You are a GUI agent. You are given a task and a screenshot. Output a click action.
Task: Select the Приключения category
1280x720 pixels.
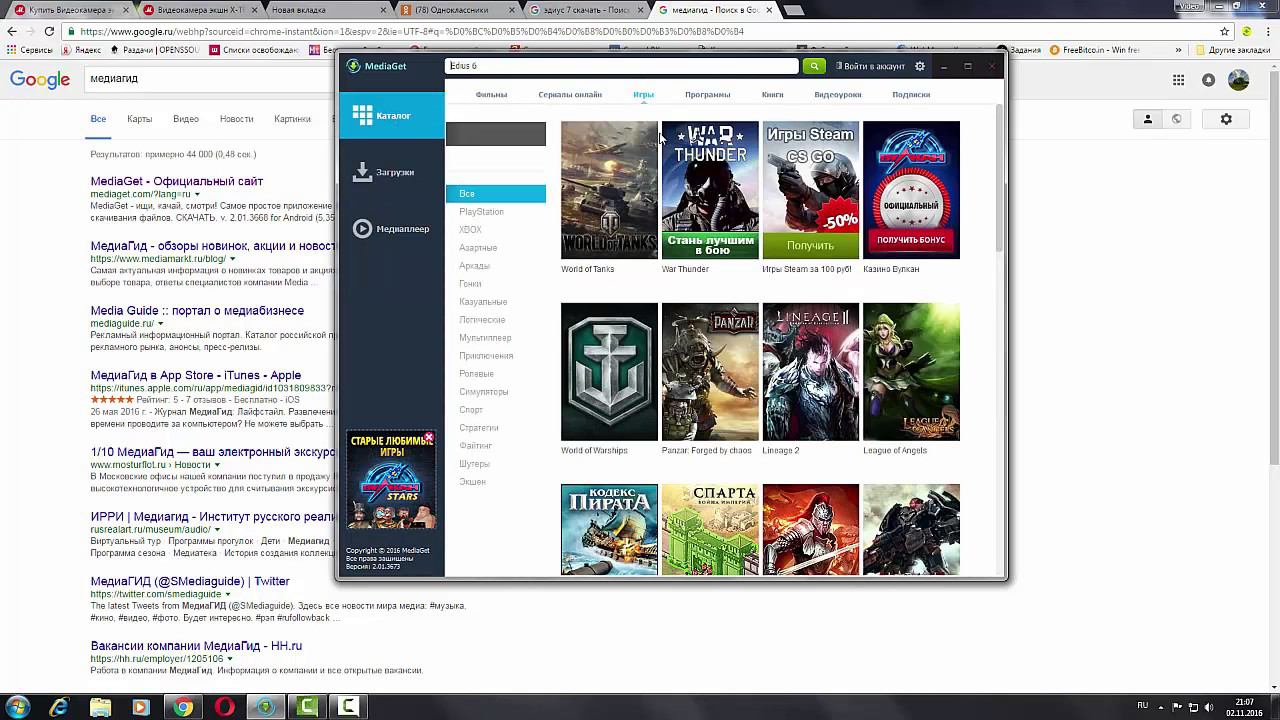pyautogui.click(x=486, y=356)
